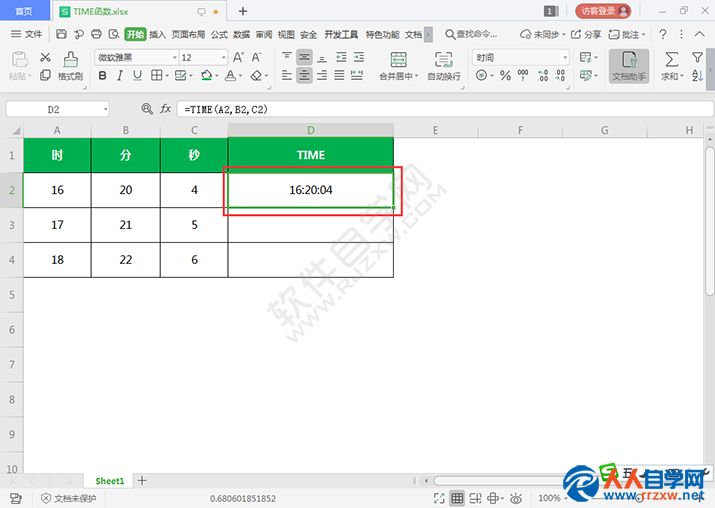Click the Wrap Text button
Screen dimensions: 715x508
pos(444,66)
